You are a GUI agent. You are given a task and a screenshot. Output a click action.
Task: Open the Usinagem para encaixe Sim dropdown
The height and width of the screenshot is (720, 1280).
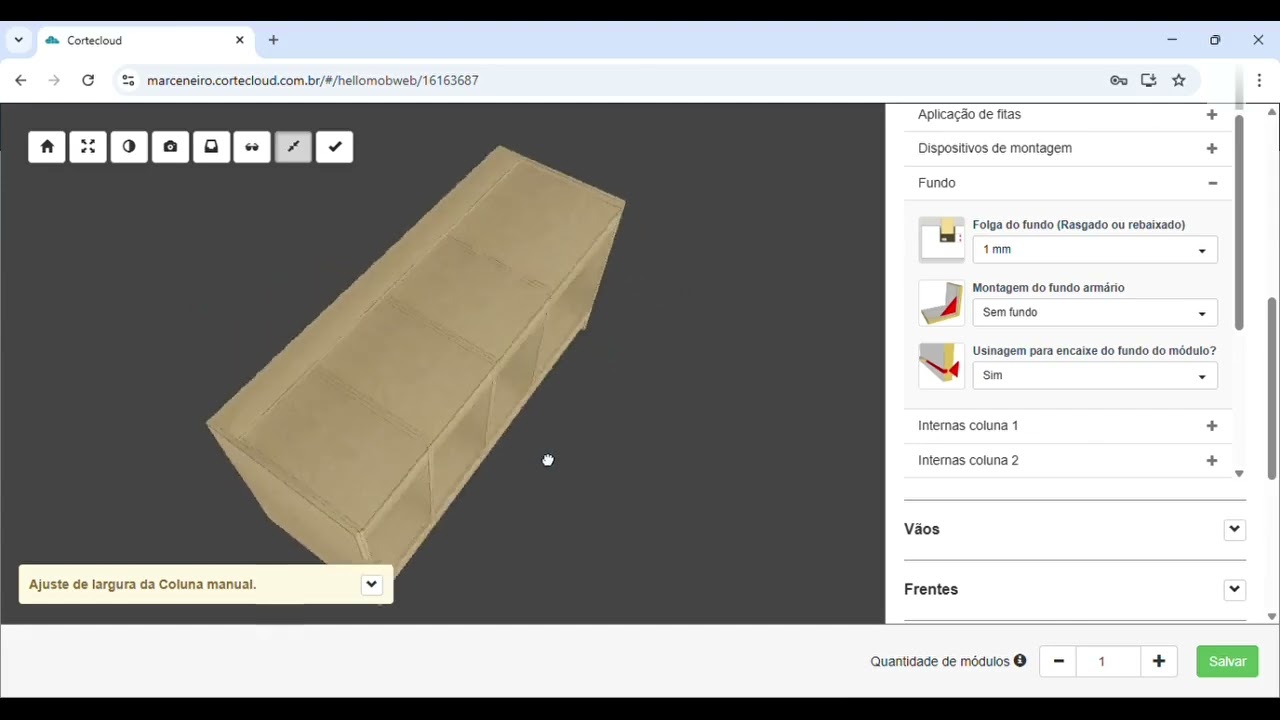point(1095,376)
